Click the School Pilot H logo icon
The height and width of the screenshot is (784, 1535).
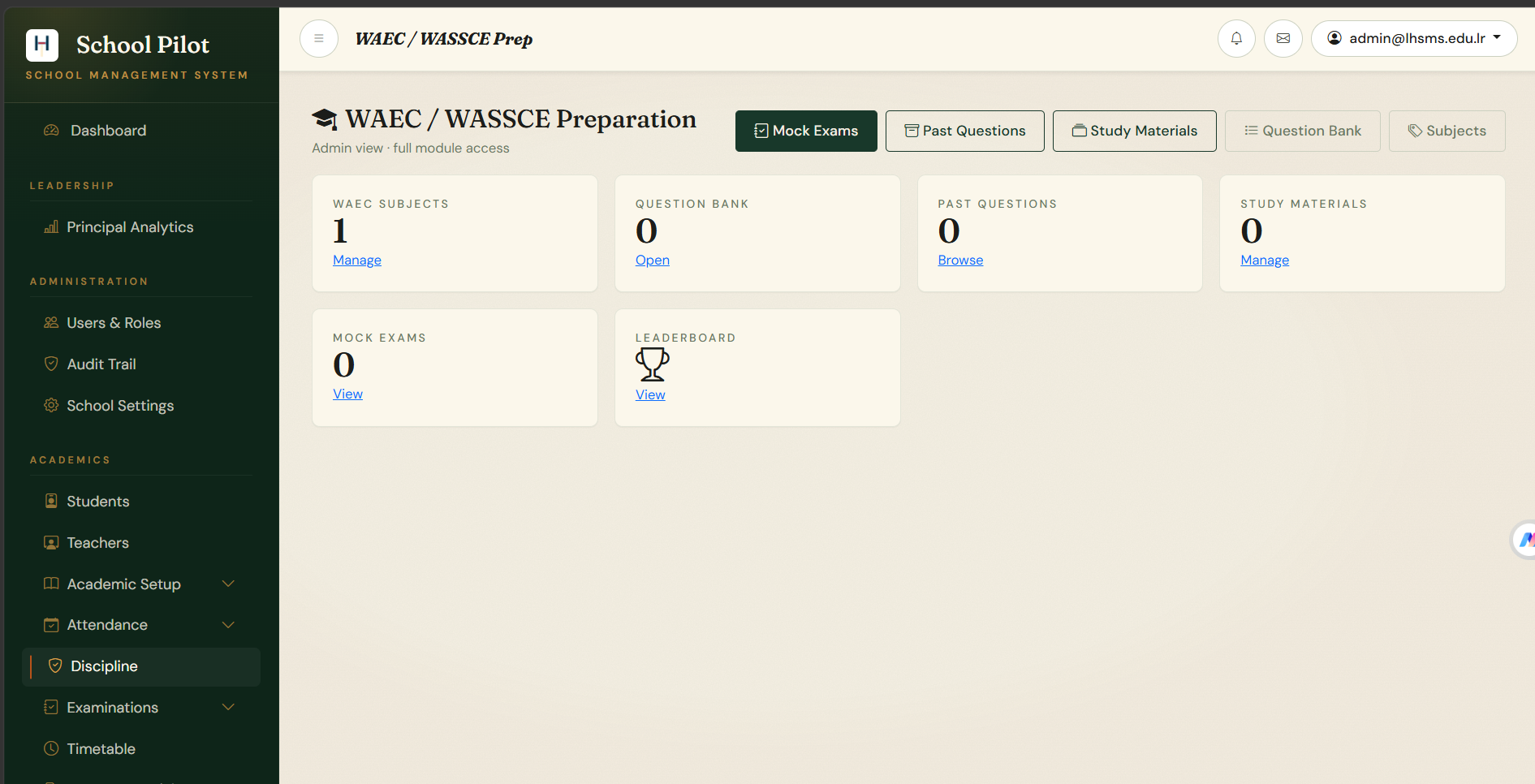point(42,45)
